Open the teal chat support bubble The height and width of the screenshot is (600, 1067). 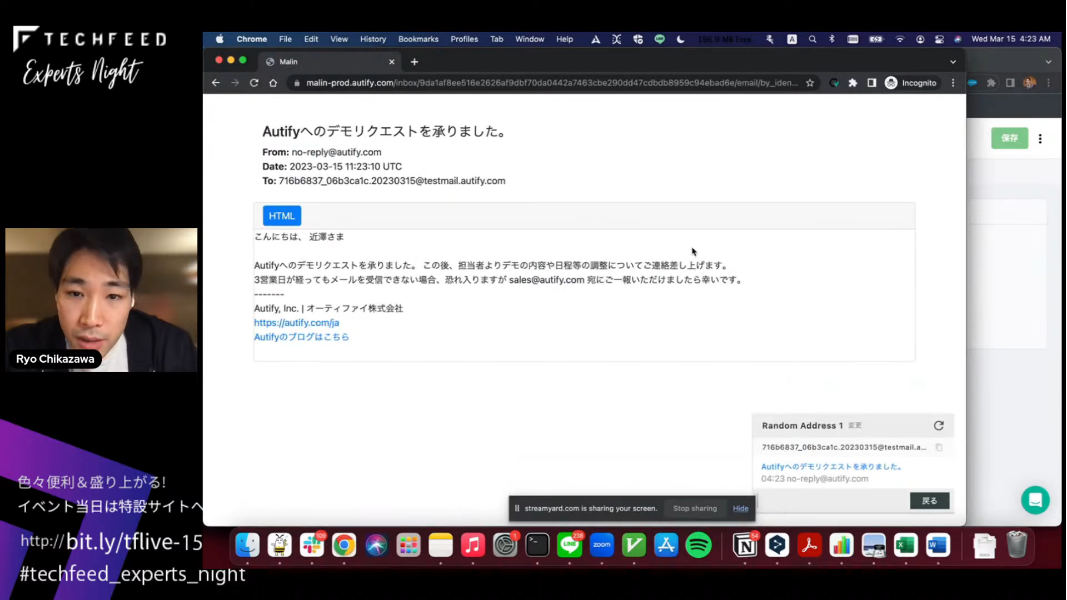[x=1035, y=500]
